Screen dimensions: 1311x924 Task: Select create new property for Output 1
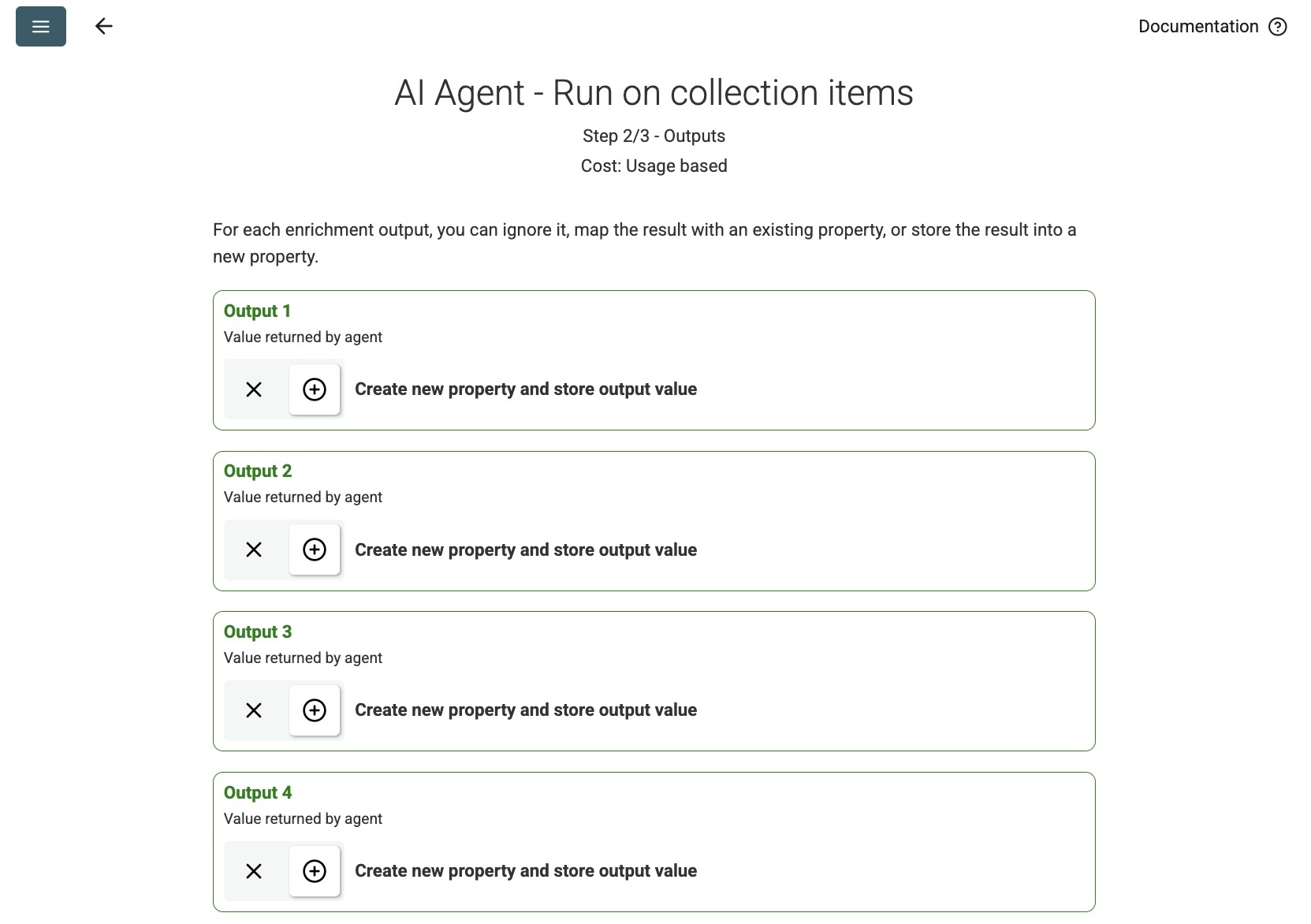point(315,389)
